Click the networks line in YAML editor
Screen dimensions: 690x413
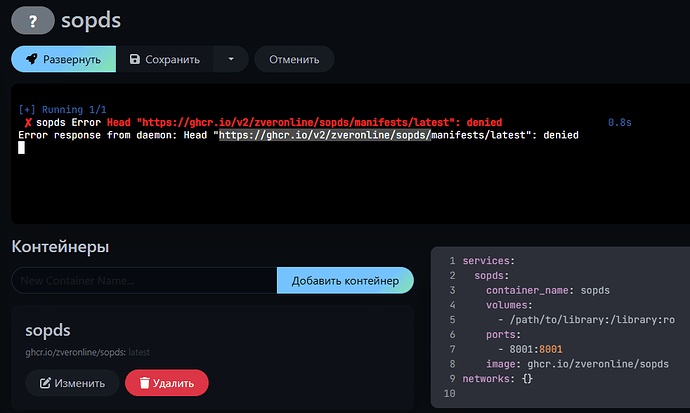pyautogui.click(x=499, y=379)
